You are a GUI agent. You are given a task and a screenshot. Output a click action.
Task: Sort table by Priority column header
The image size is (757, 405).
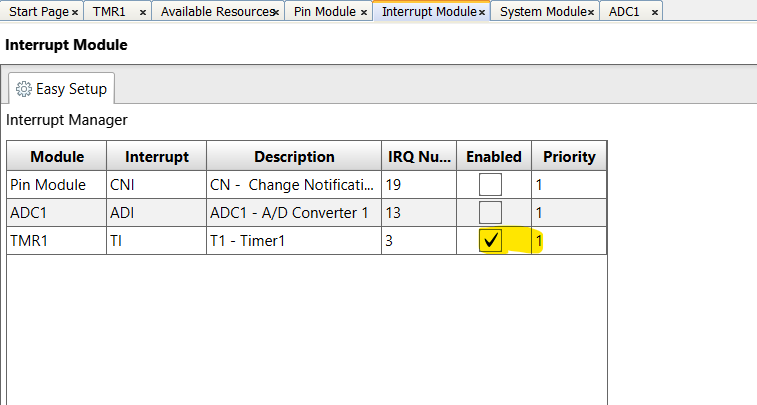(568, 156)
